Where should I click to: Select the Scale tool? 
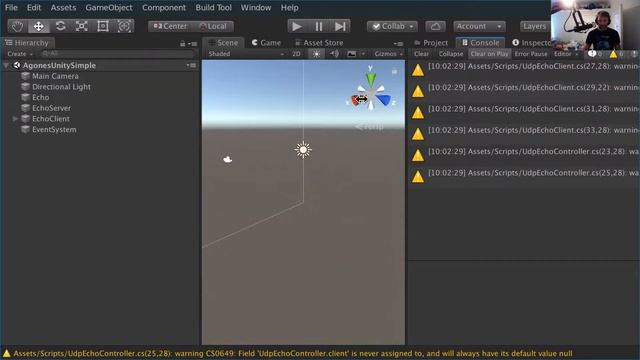(x=82, y=27)
